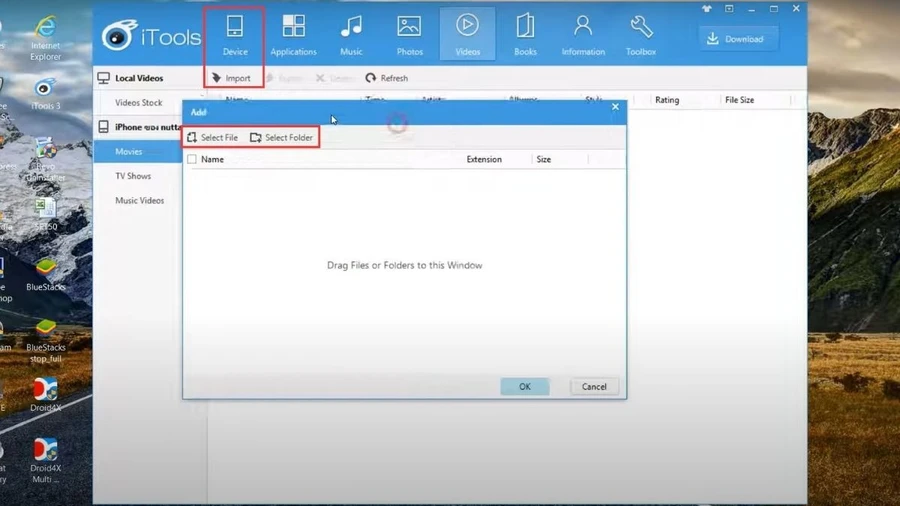The image size is (900, 506).
Task: Confirm with the OK button
Action: pyautogui.click(x=525, y=387)
